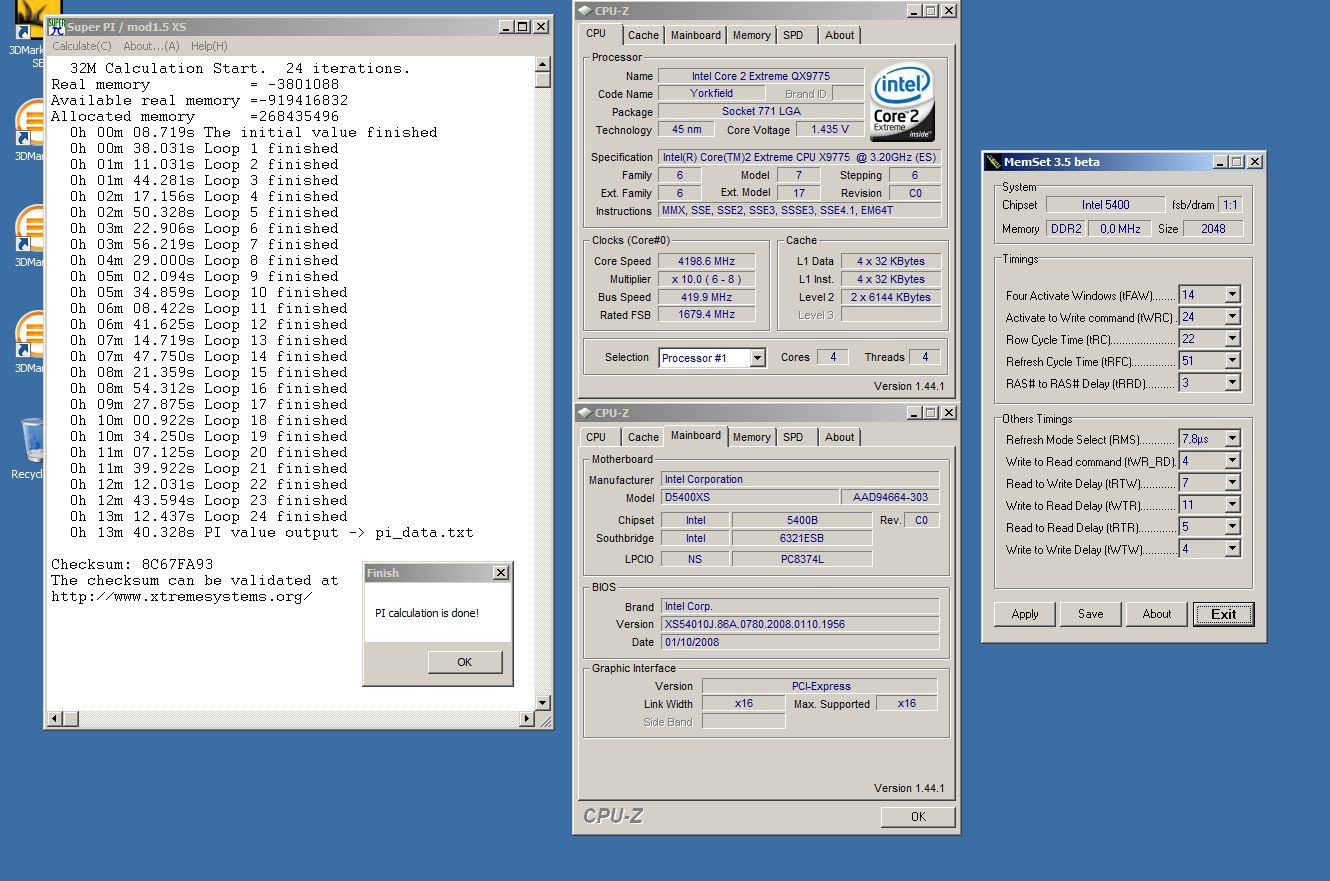Expand Activate to Write command (tWRC) dropdown

pos(1232,317)
